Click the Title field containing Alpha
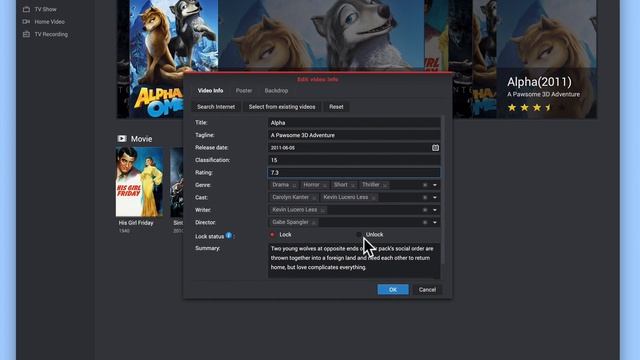Image resolution: width=640 pixels, height=360 pixels. click(354, 123)
